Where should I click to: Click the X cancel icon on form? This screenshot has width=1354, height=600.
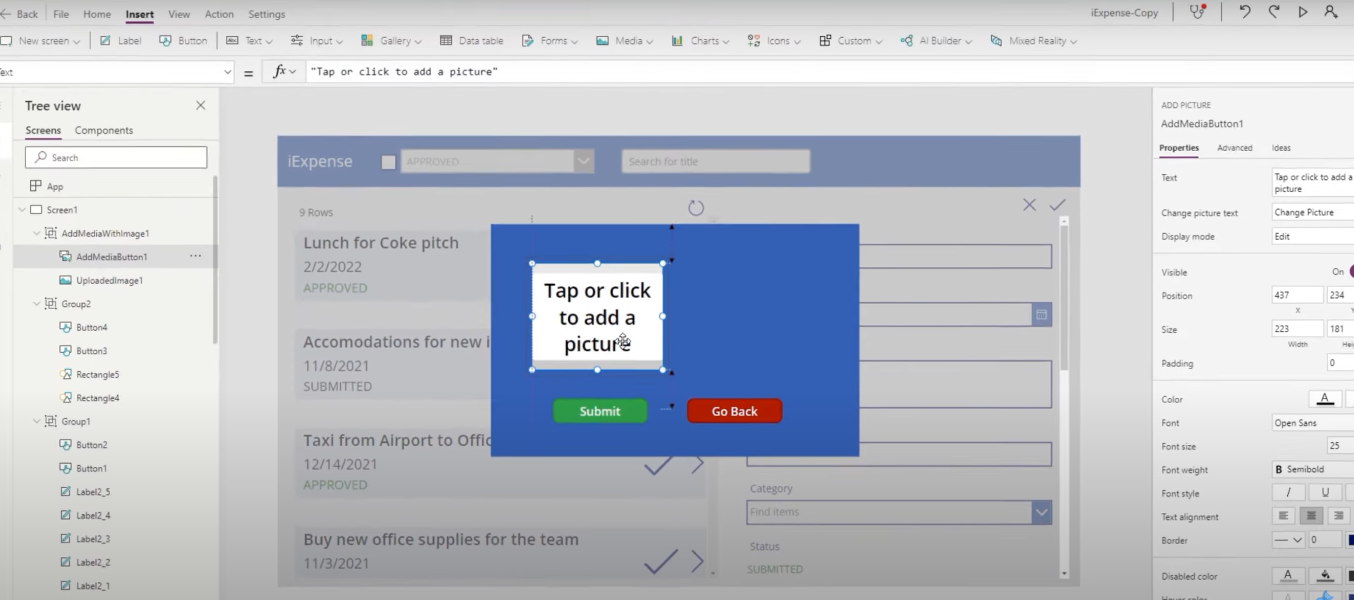[x=1029, y=204]
